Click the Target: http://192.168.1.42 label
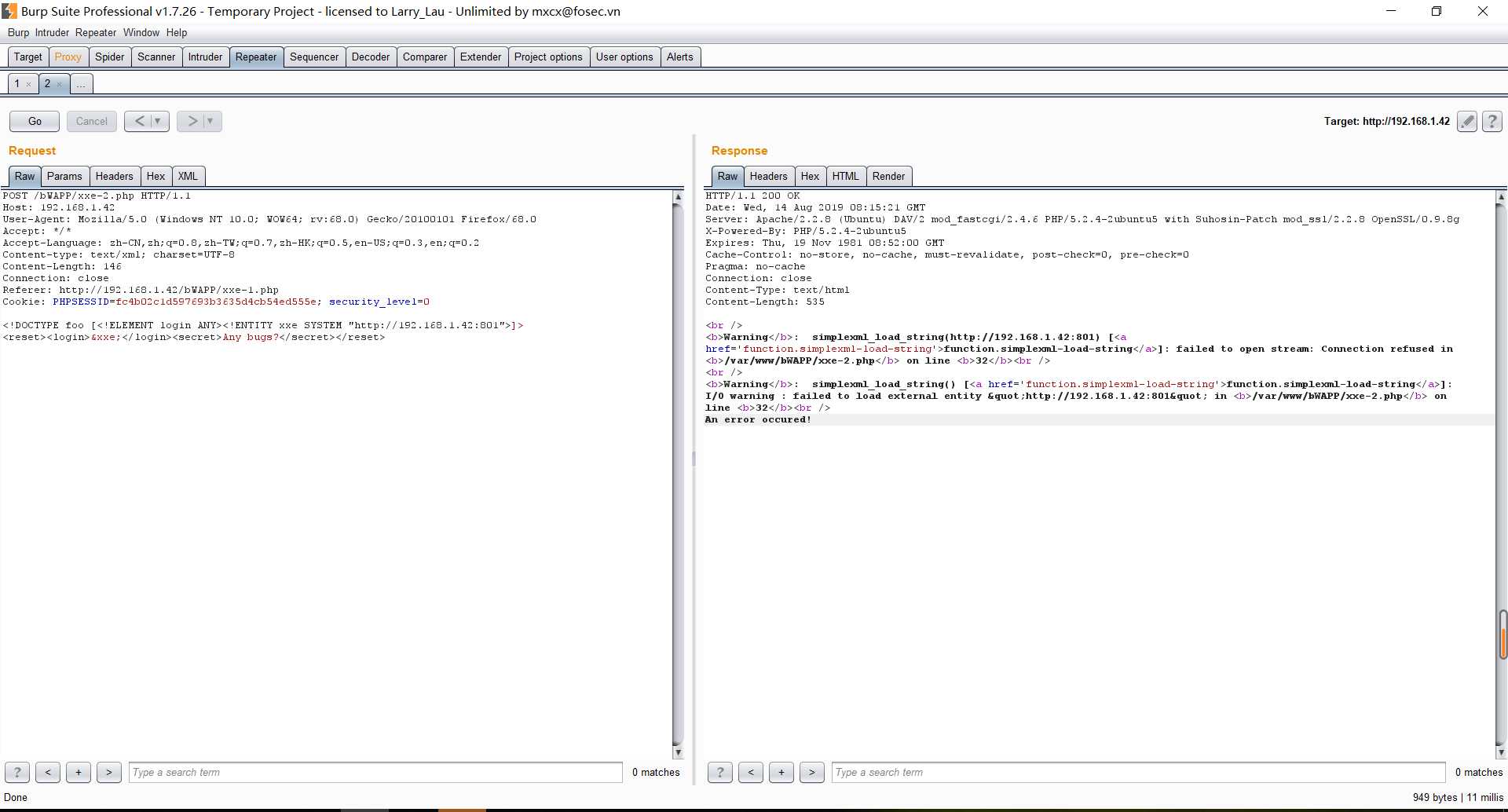Image resolution: width=1508 pixels, height=812 pixels. point(1387,121)
